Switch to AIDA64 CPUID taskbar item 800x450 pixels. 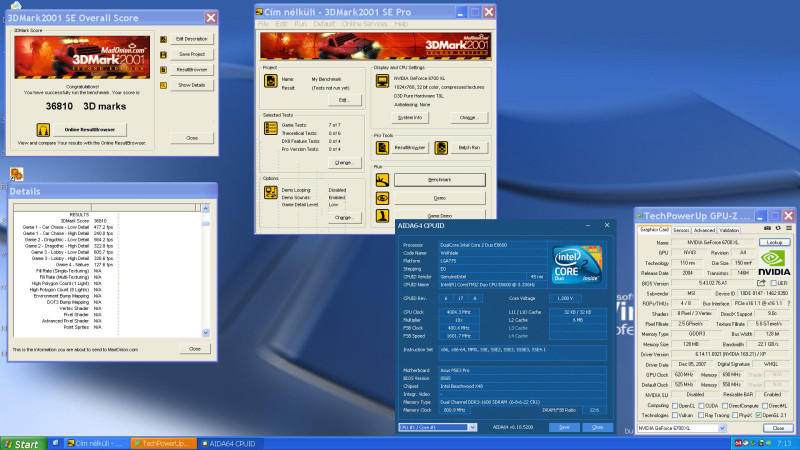pyautogui.click(x=229, y=443)
